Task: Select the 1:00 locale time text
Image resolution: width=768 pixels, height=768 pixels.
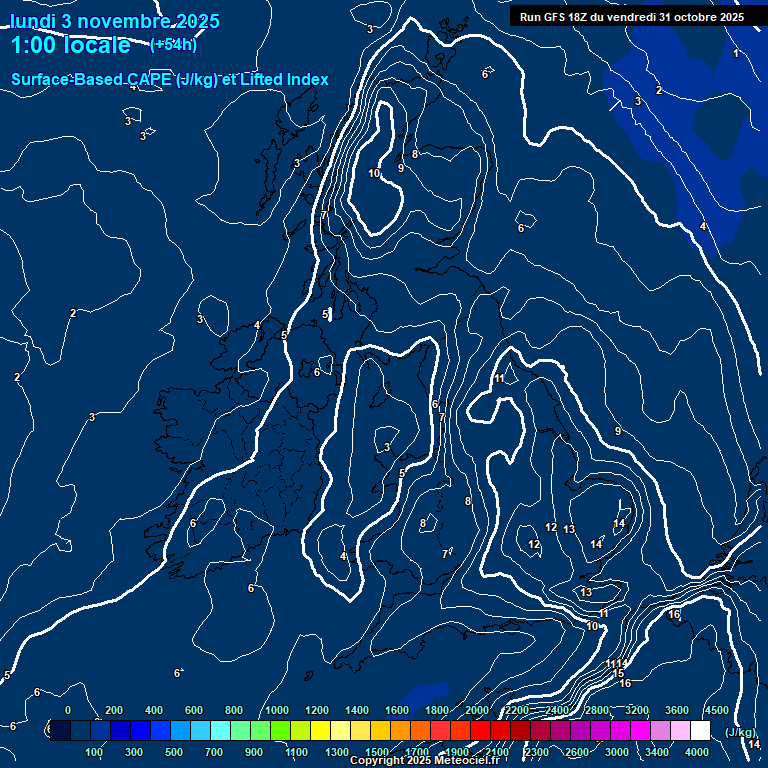Action: (70, 46)
